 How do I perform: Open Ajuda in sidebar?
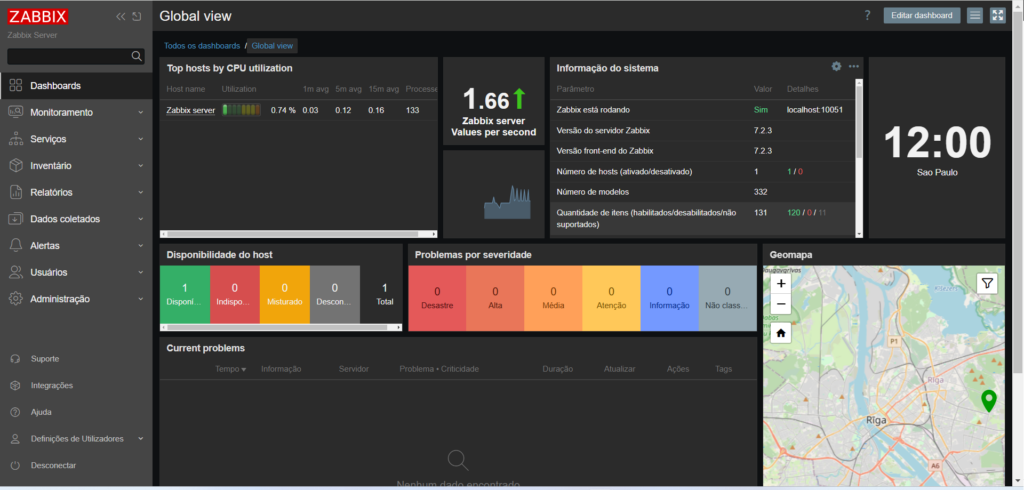tap(40, 412)
